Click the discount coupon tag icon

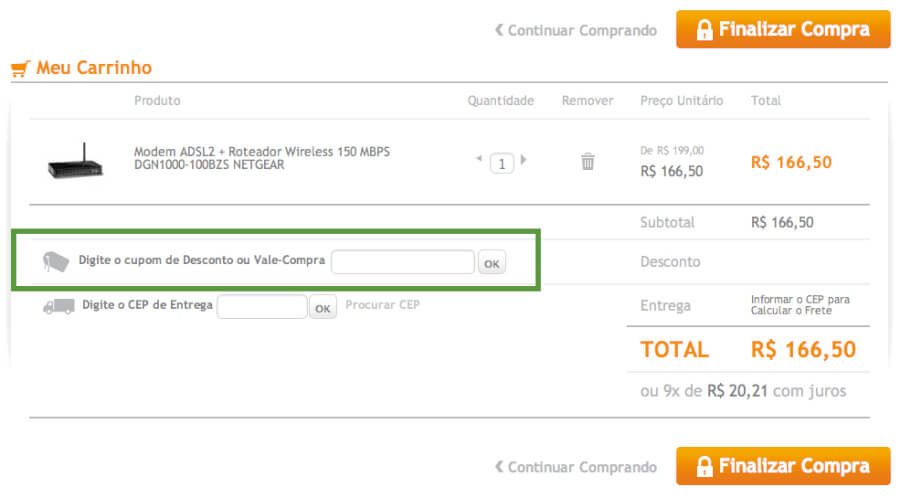tap(55, 261)
